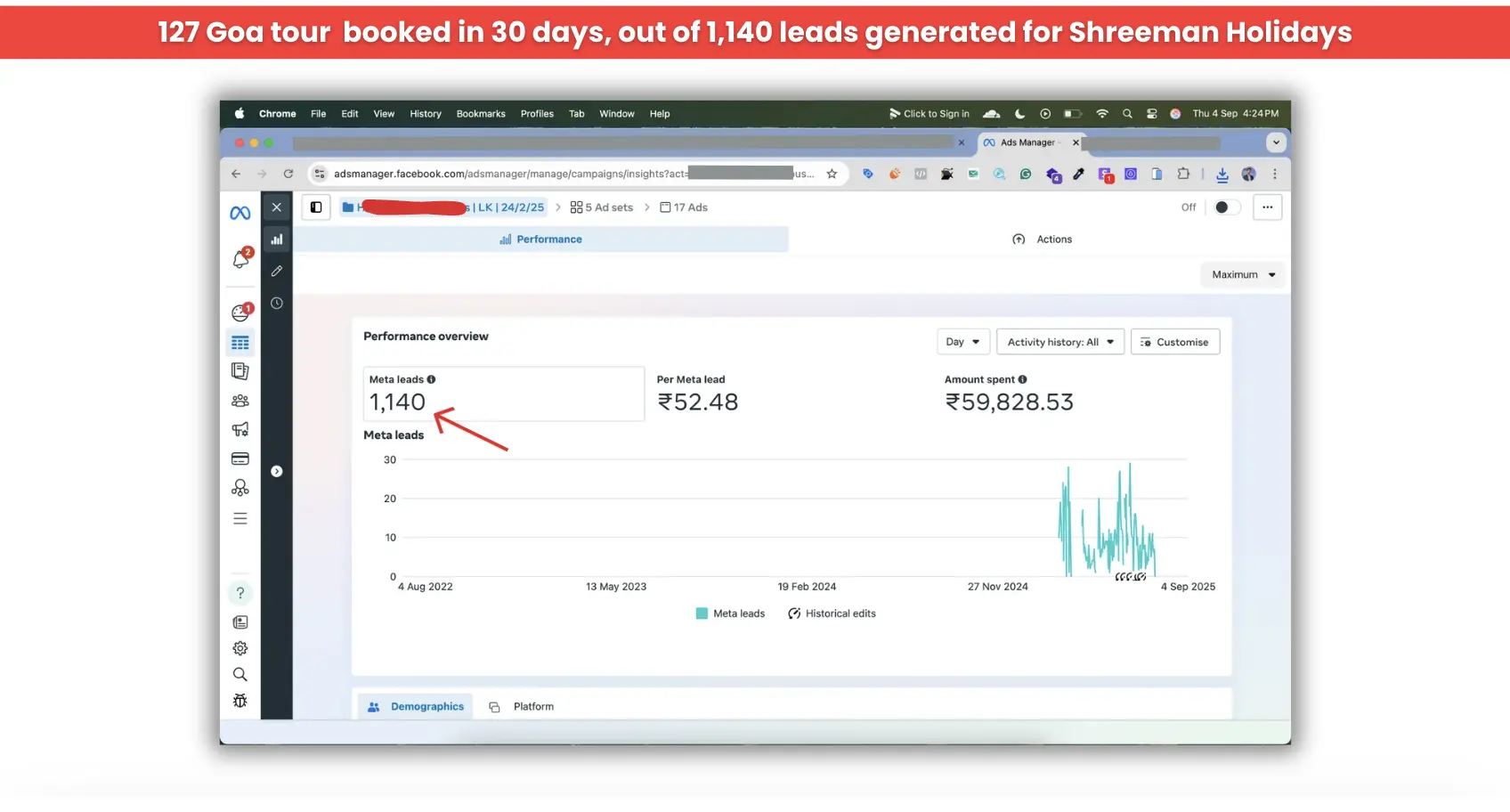Open Wi-Fi status in menu bar

click(x=1102, y=114)
